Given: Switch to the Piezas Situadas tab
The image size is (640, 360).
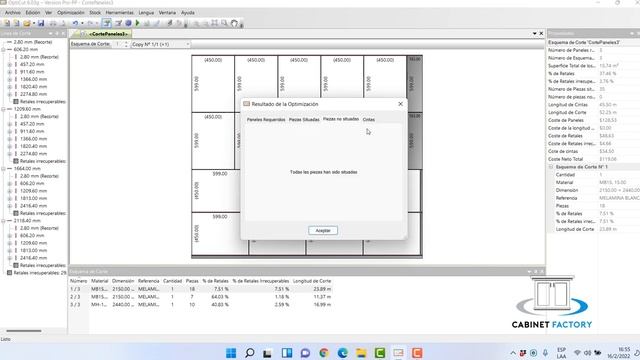Looking at the screenshot, I should tap(304, 120).
